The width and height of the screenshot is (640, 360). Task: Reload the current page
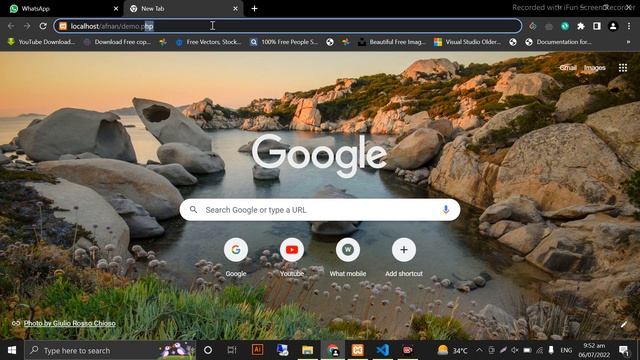click(x=43, y=26)
